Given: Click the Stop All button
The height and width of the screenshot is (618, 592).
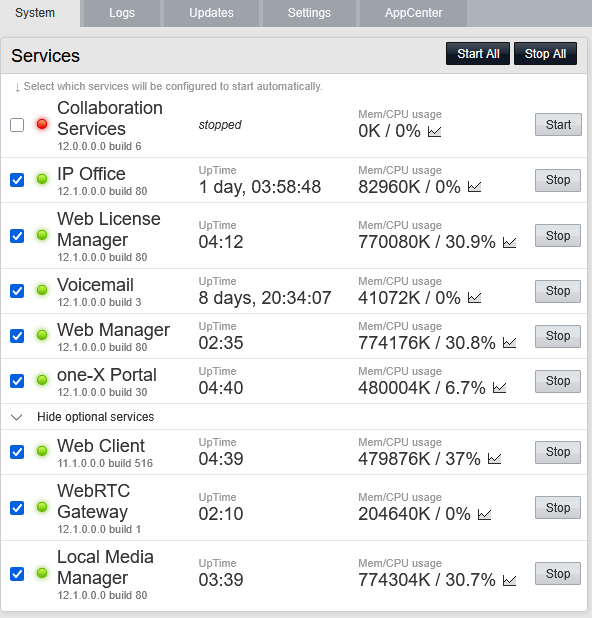Looking at the screenshot, I should tap(545, 54).
